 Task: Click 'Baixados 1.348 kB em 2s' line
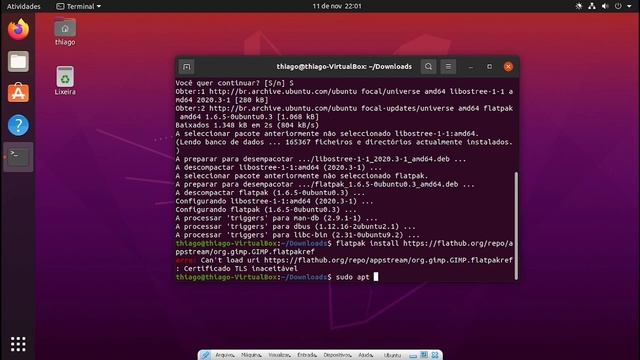[x=247, y=125]
